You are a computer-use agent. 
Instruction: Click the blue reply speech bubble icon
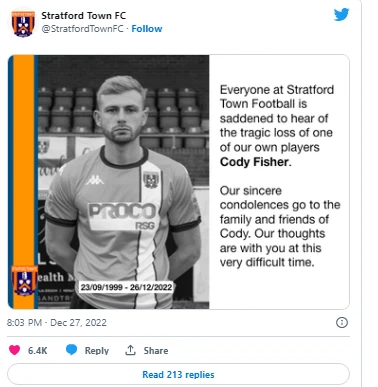pos(71,350)
